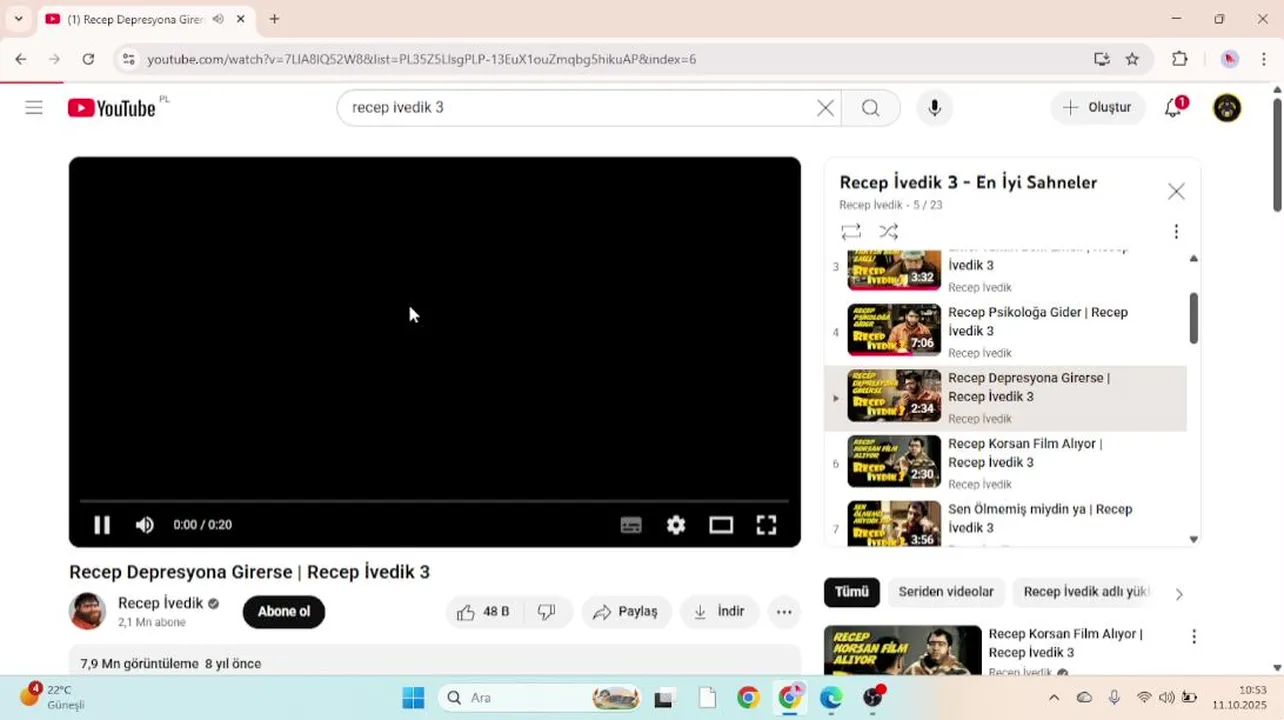Screen dimensions: 1284x720
Task: Run the search with the magnifier button
Action: [x=871, y=108]
